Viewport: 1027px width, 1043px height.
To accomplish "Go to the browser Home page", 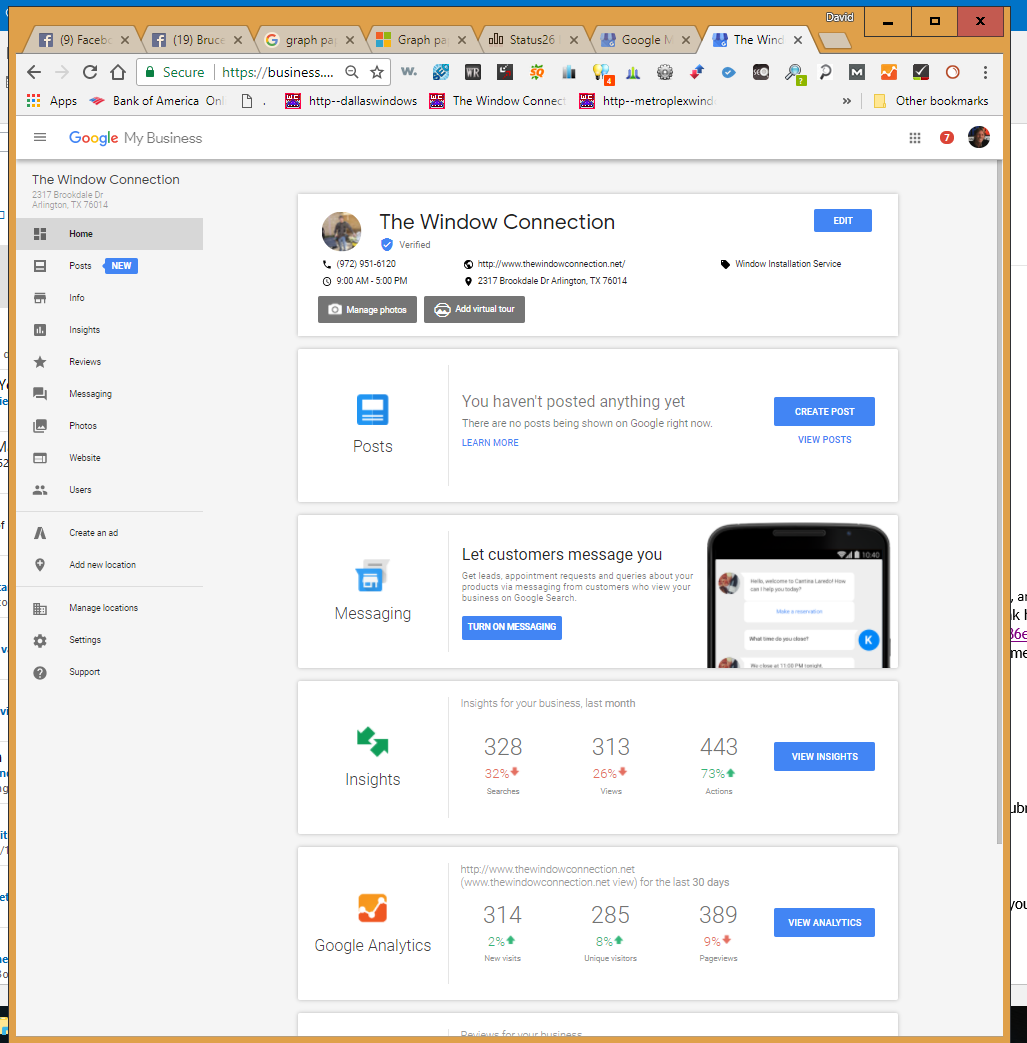I will click(x=118, y=72).
